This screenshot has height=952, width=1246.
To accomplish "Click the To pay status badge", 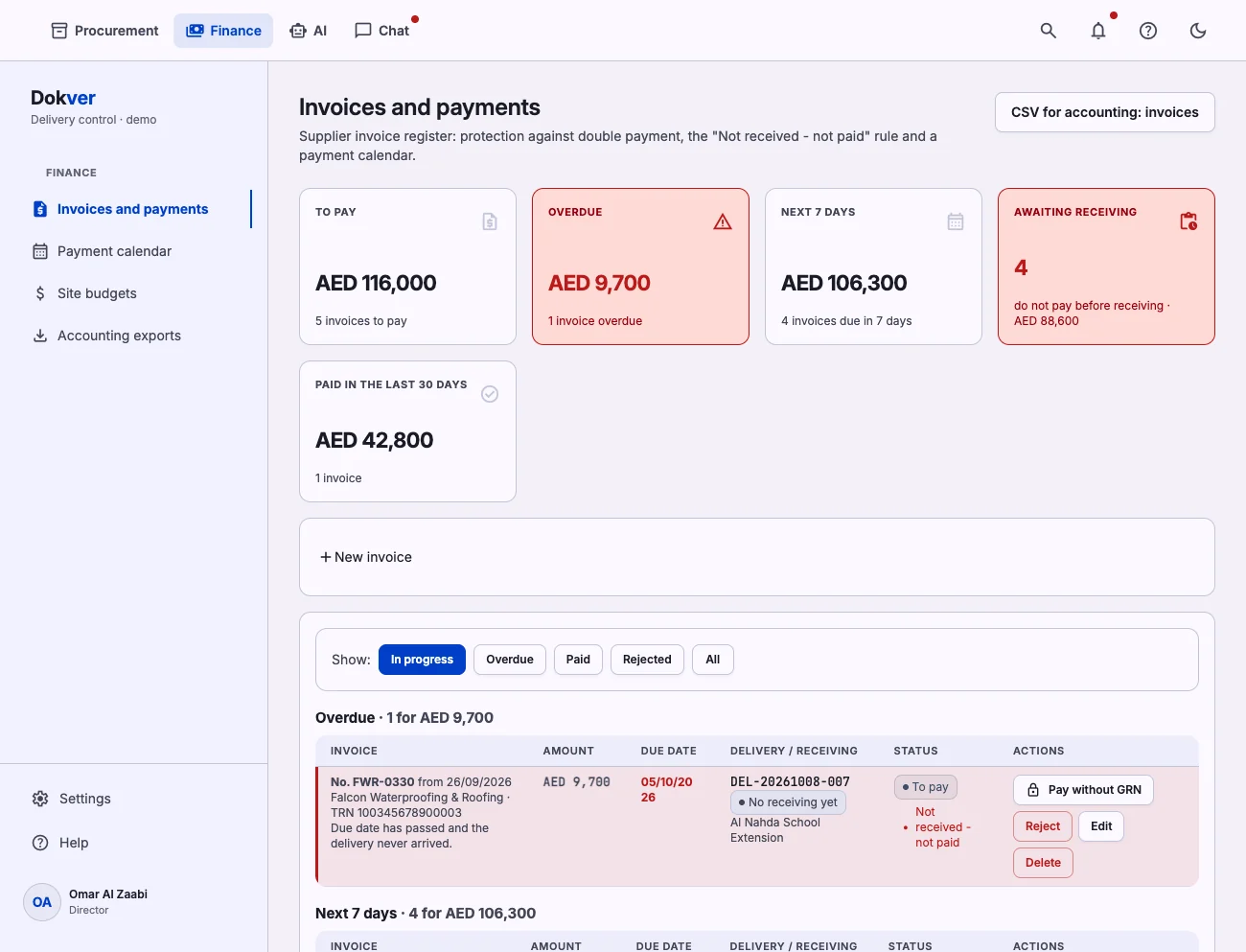I will coord(926,787).
